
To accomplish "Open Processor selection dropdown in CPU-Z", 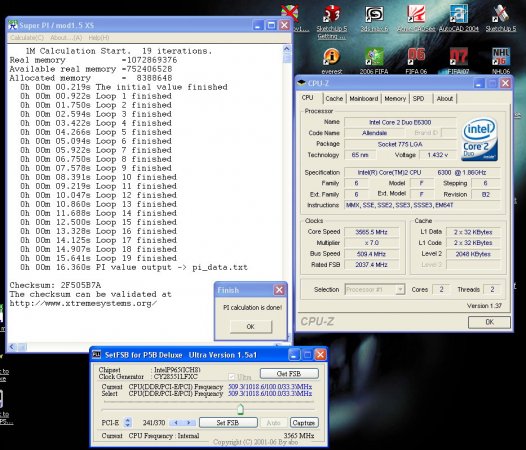I will coord(400,290).
